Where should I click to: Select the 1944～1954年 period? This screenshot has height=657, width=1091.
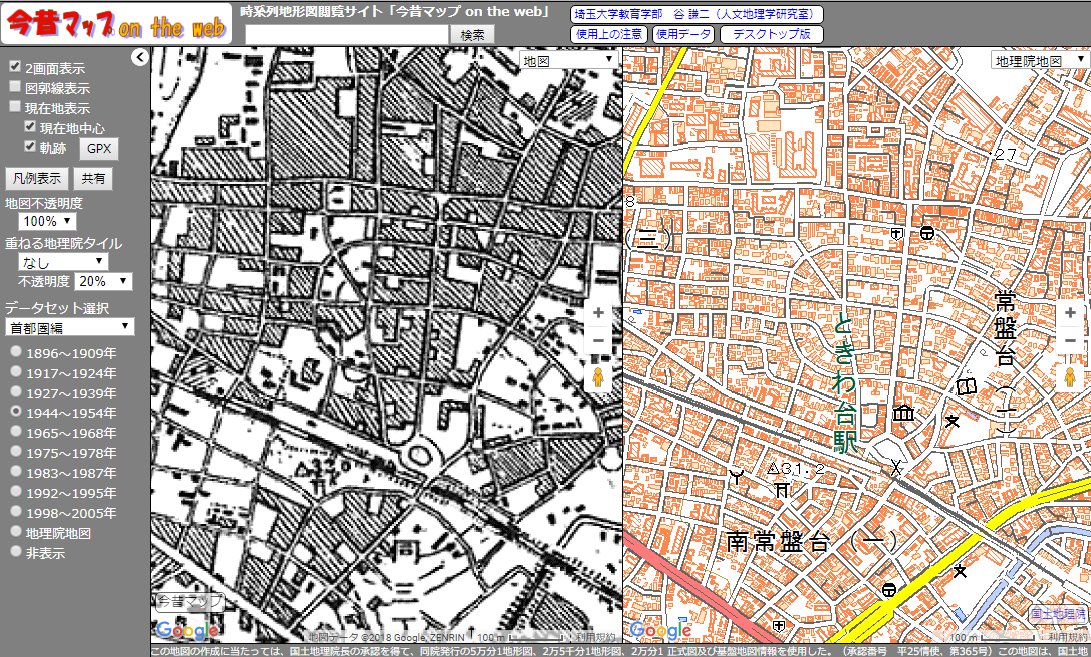click(x=15, y=412)
